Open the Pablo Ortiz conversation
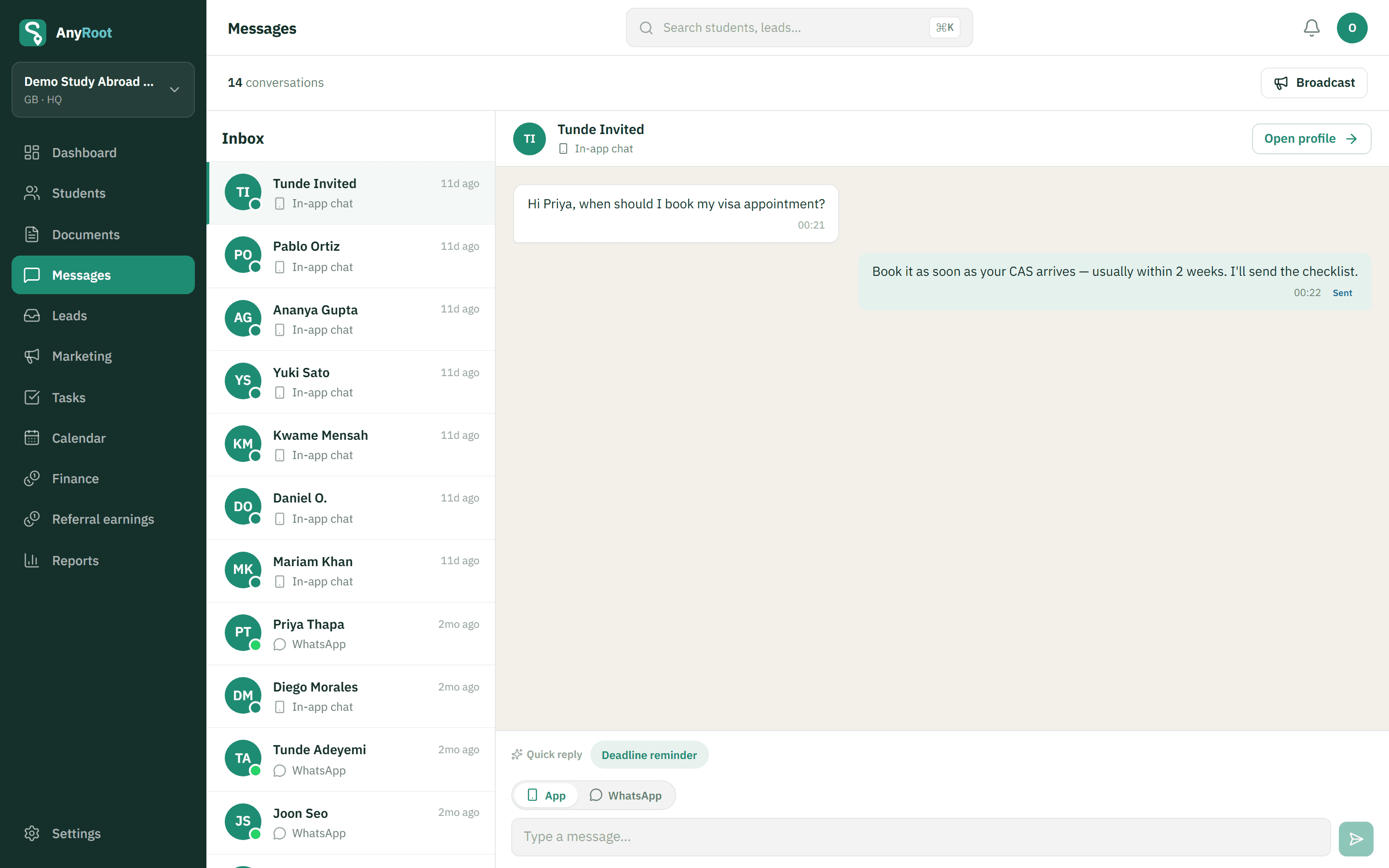Image resolution: width=1389 pixels, height=868 pixels. [351, 256]
